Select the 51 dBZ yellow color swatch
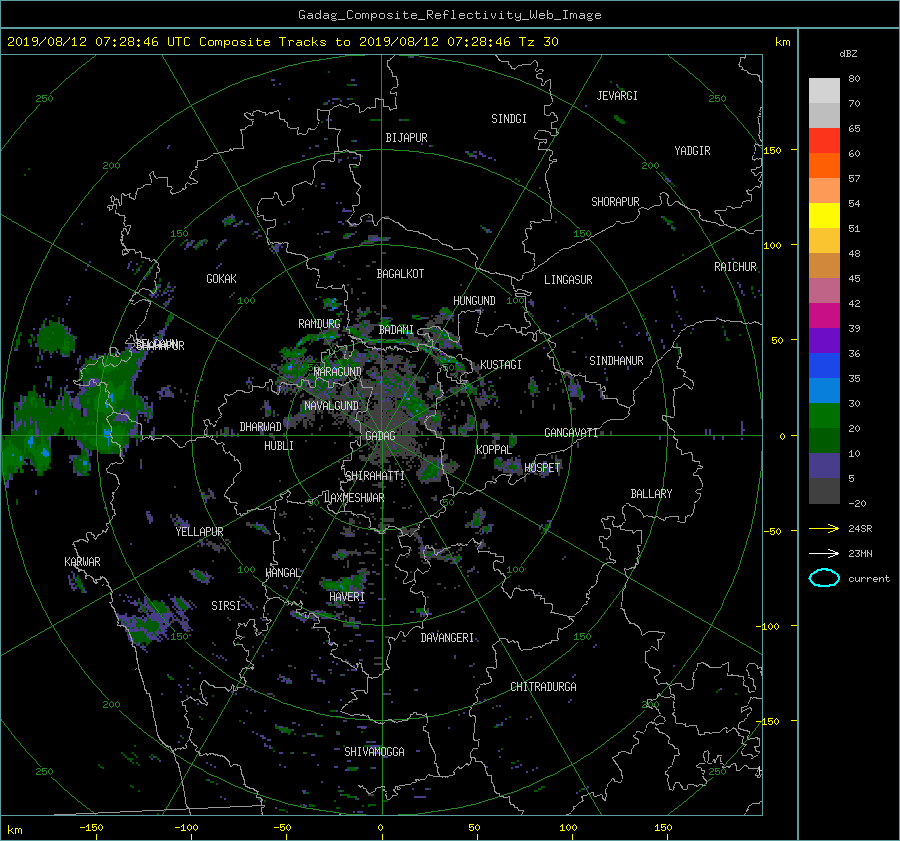This screenshot has width=900, height=841. click(x=824, y=215)
